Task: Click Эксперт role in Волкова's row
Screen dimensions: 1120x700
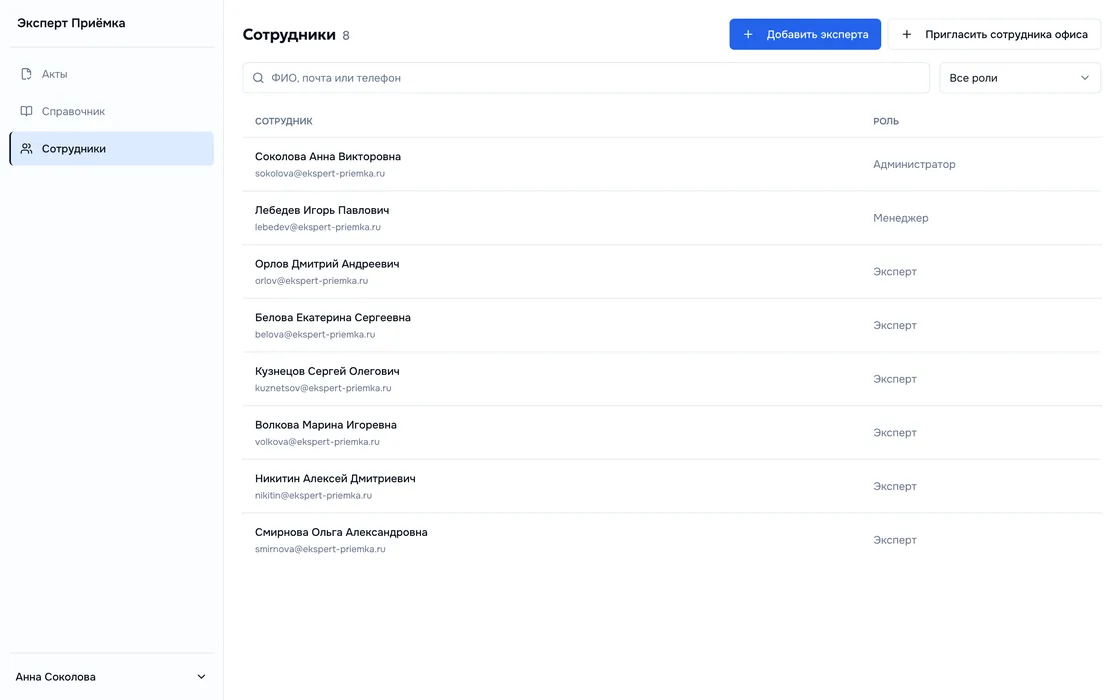Action: click(x=895, y=432)
